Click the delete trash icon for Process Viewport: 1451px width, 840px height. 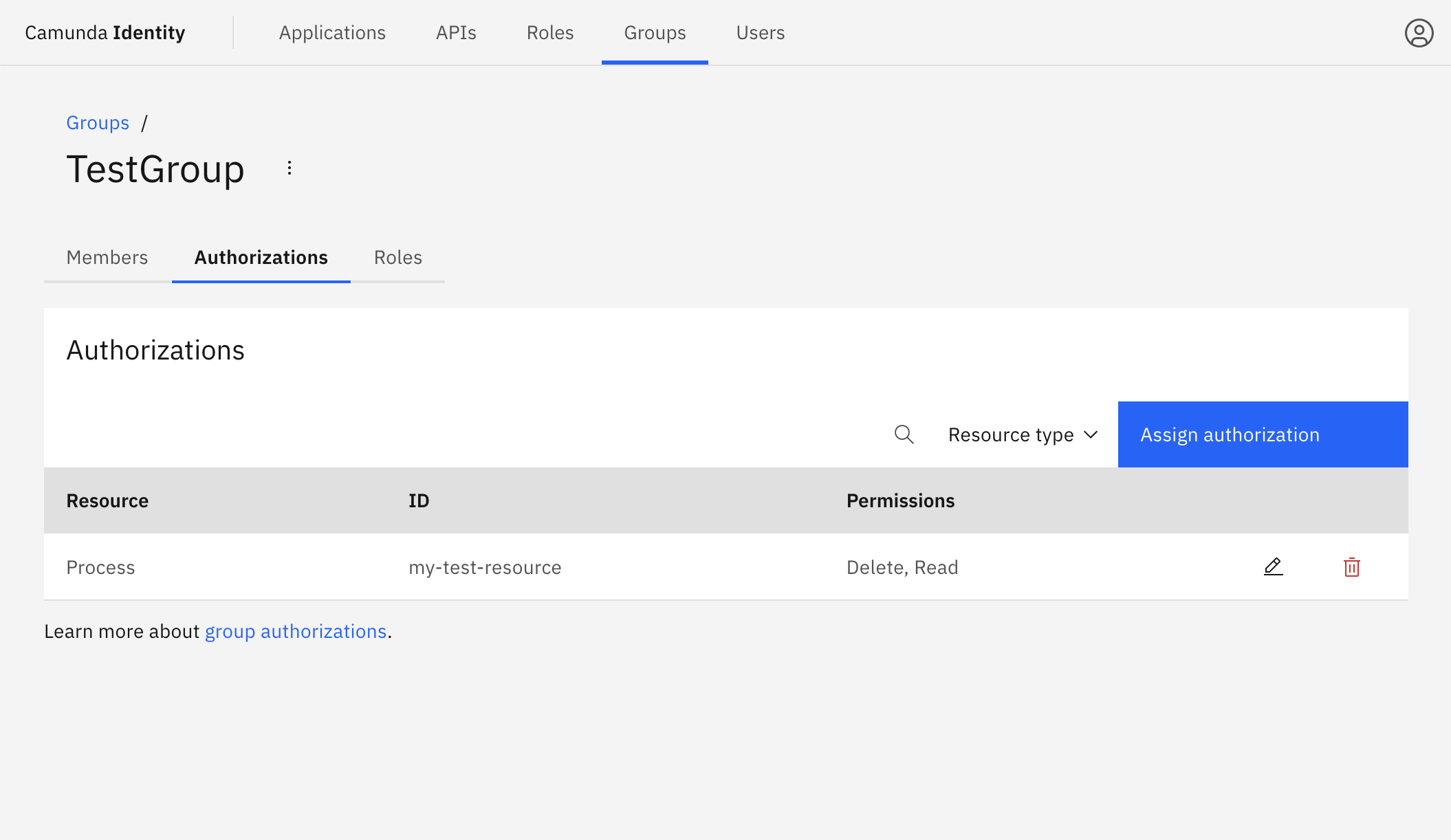(x=1352, y=566)
